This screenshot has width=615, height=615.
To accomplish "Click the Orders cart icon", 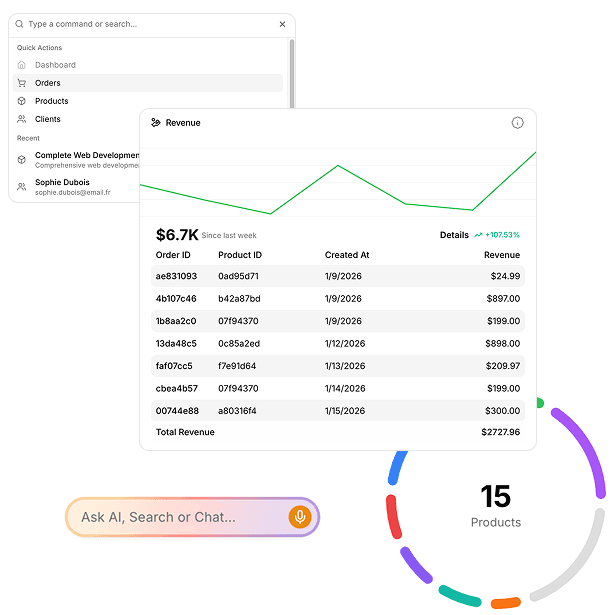I will 22,83.
